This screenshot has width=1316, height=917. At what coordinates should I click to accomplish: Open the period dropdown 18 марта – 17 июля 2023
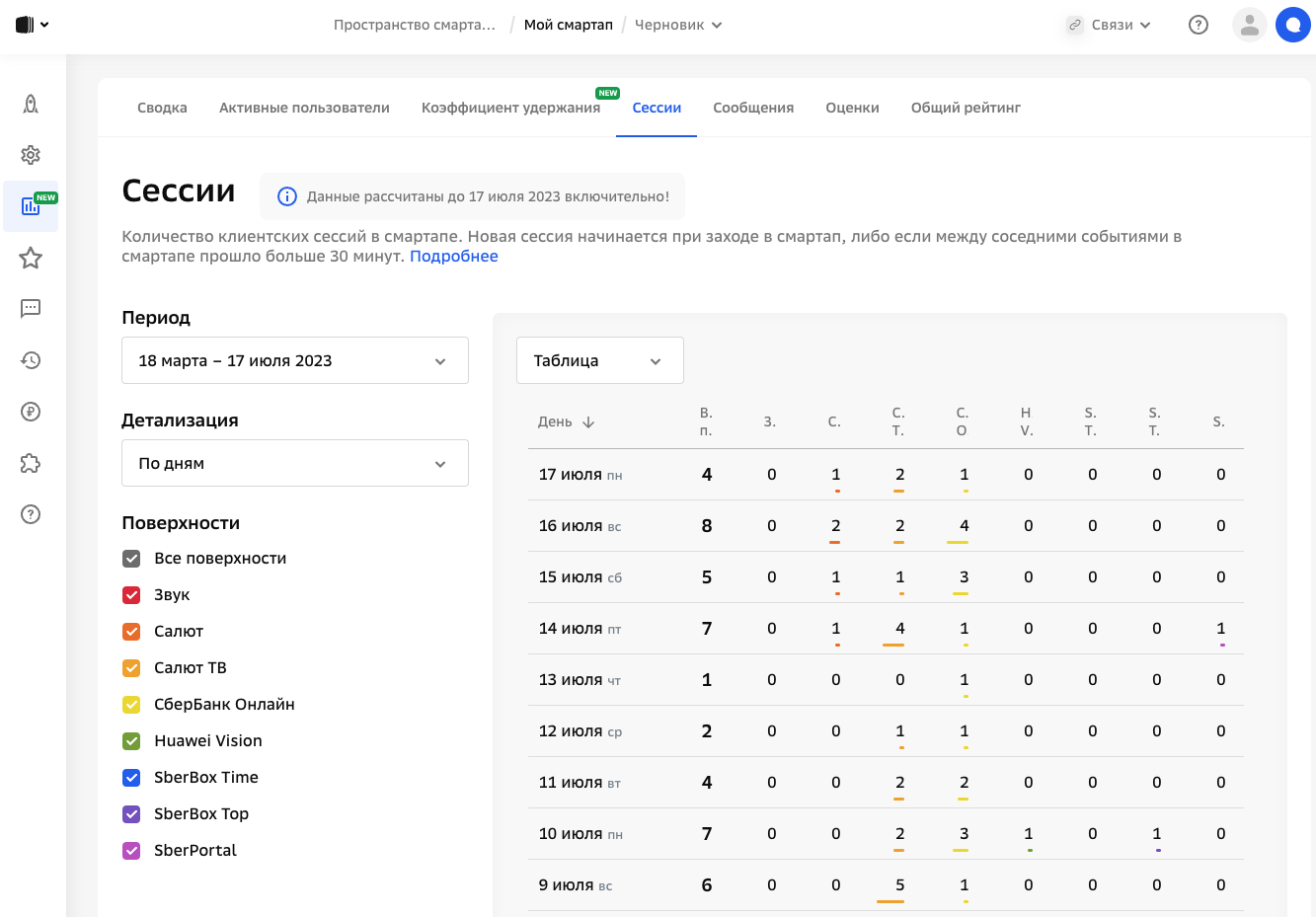pyautogui.click(x=295, y=360)
